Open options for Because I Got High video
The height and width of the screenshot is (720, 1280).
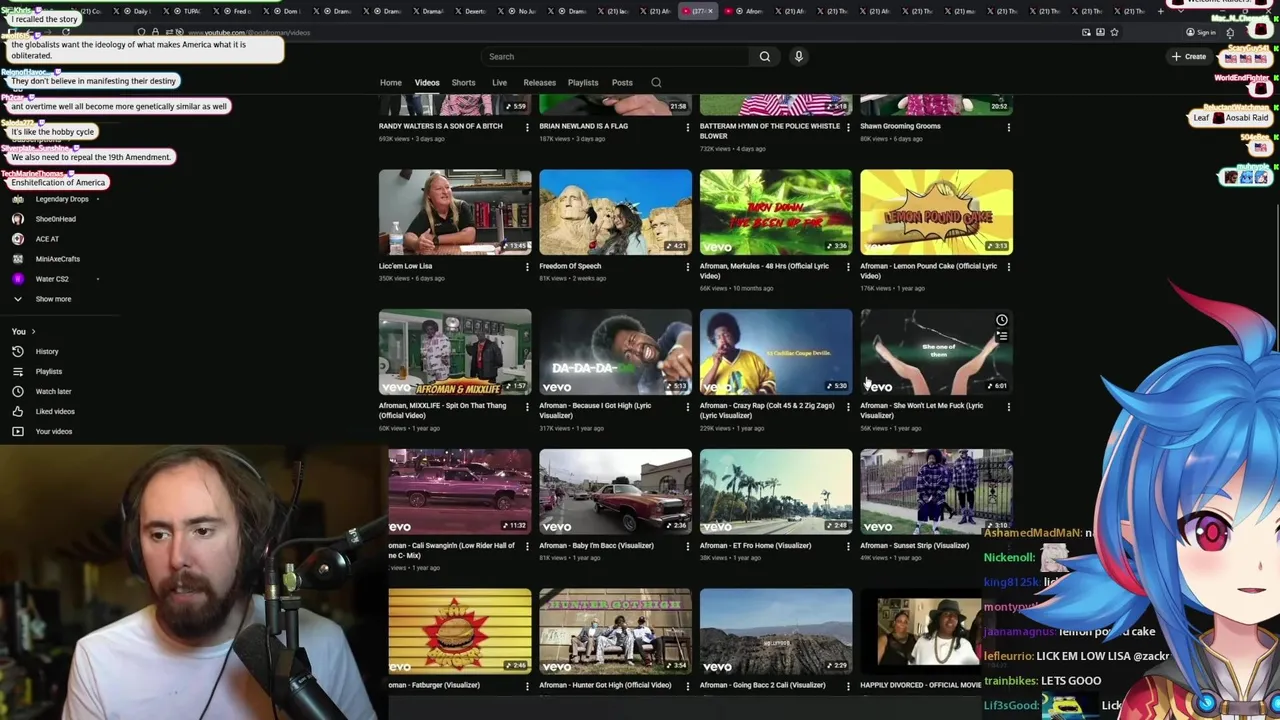(x=687, y=407)
